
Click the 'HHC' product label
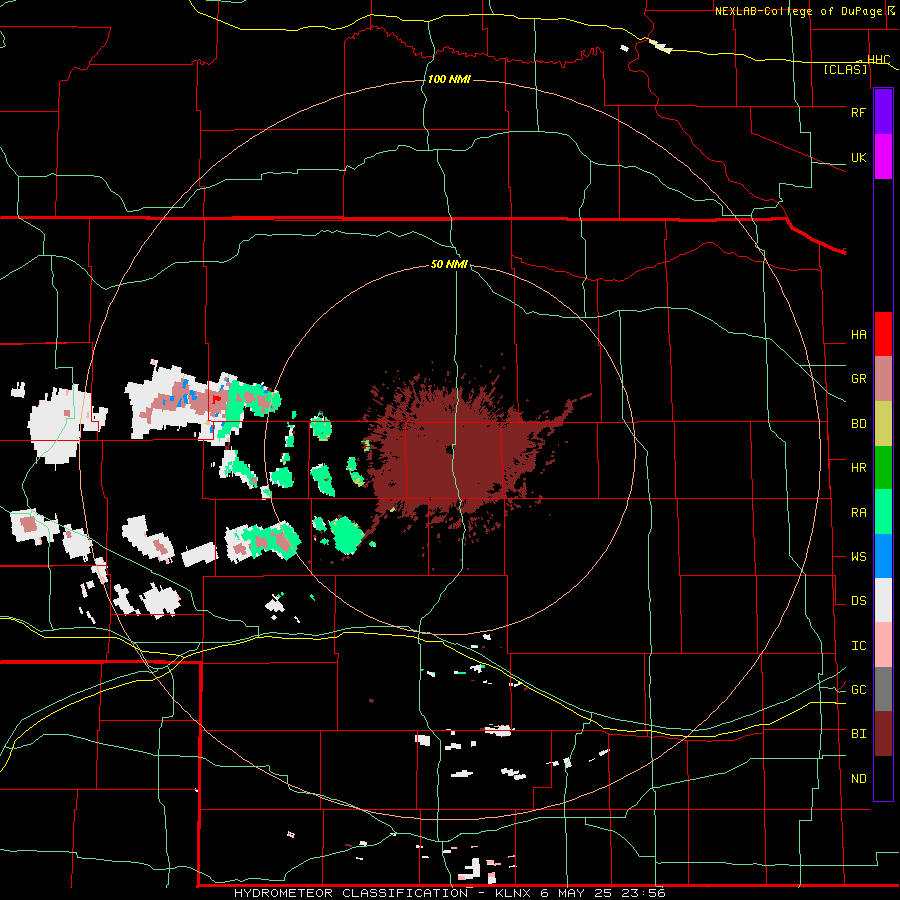[879, 60]
